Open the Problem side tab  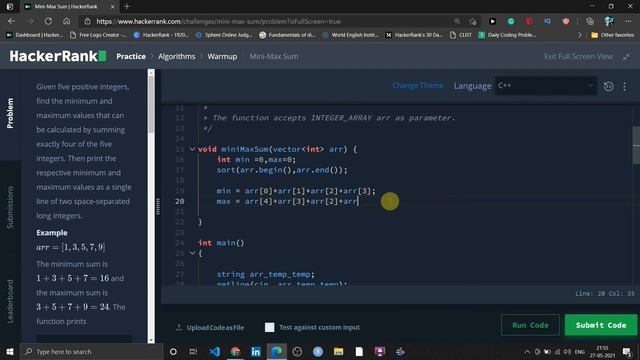(x=10, y=113)
